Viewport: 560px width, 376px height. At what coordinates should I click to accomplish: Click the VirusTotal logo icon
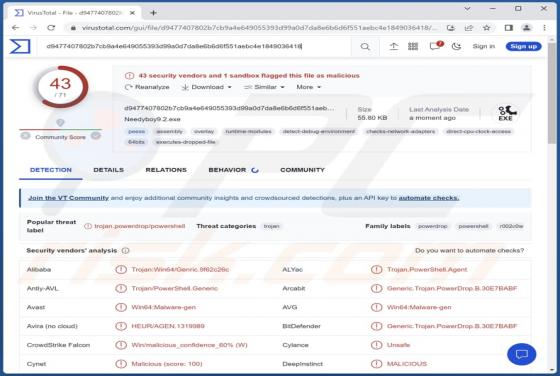coord(20,46)
